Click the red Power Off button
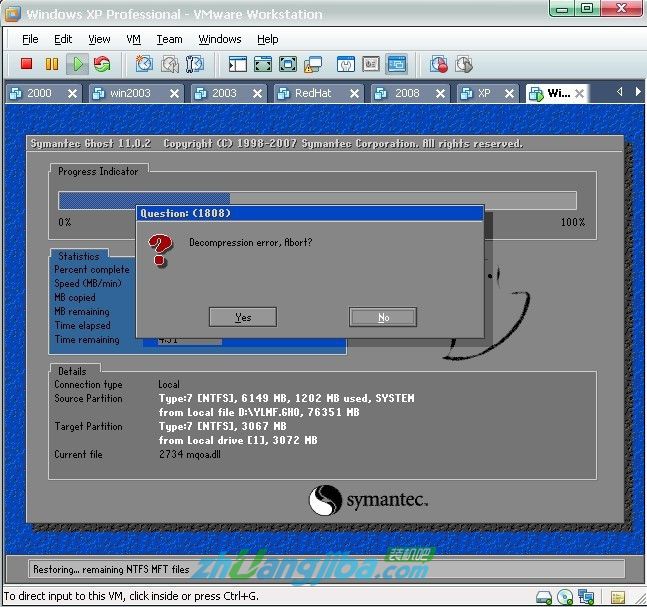Image resolution: width=647 pixels, height=607 pixels. point(27,64)
